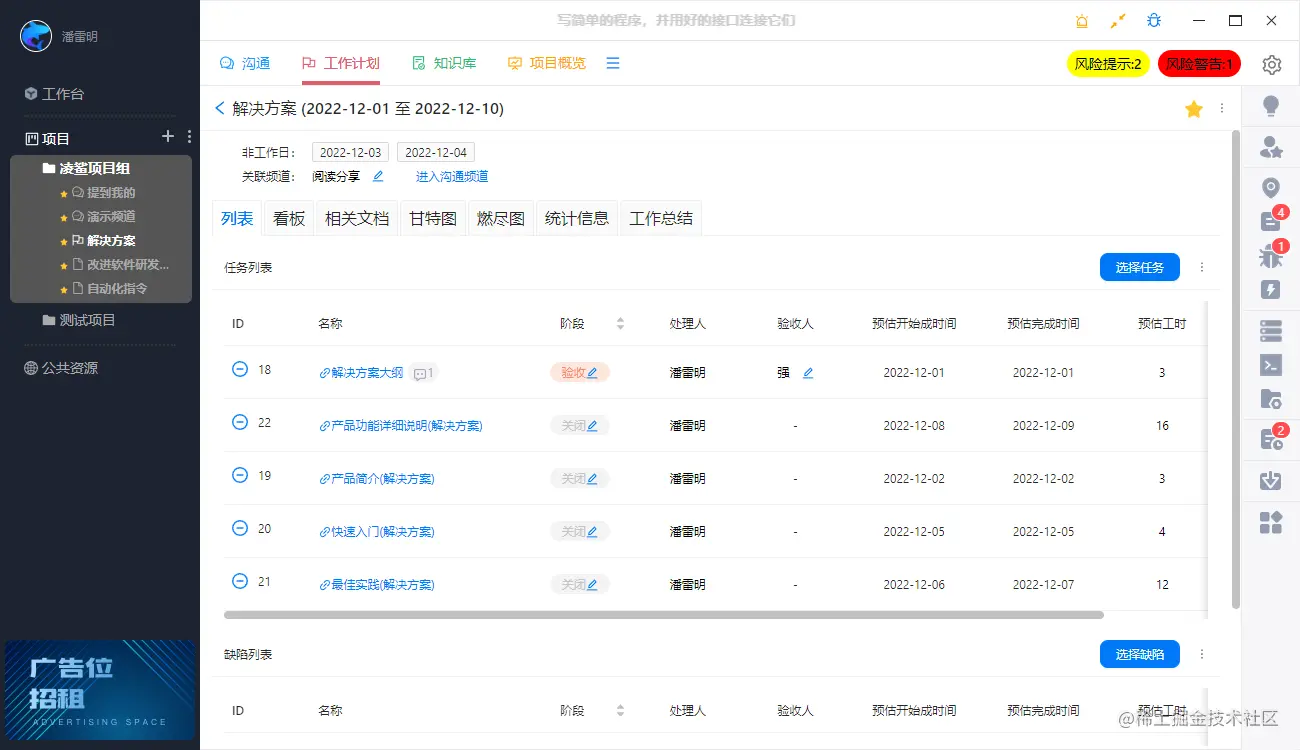Image resolution: width=1300 pixels, height=750 pixels.
Task: Click the 广告位招租 banner
Action: tap(100, 690)
